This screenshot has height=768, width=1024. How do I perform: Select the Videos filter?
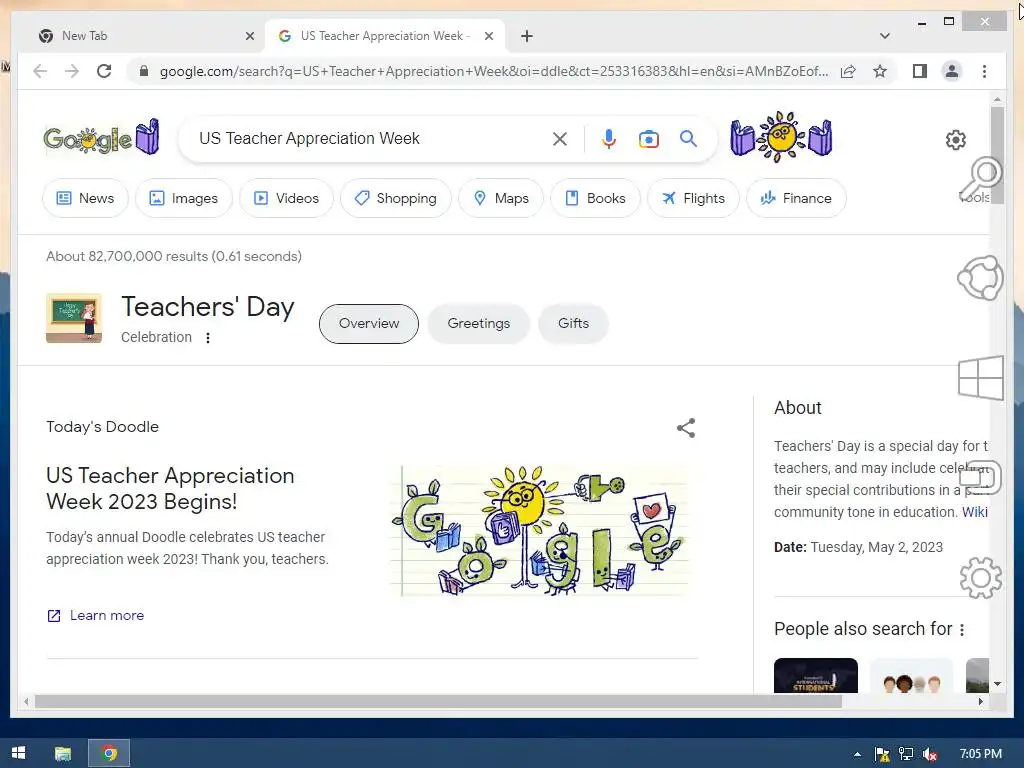[286, 198]
